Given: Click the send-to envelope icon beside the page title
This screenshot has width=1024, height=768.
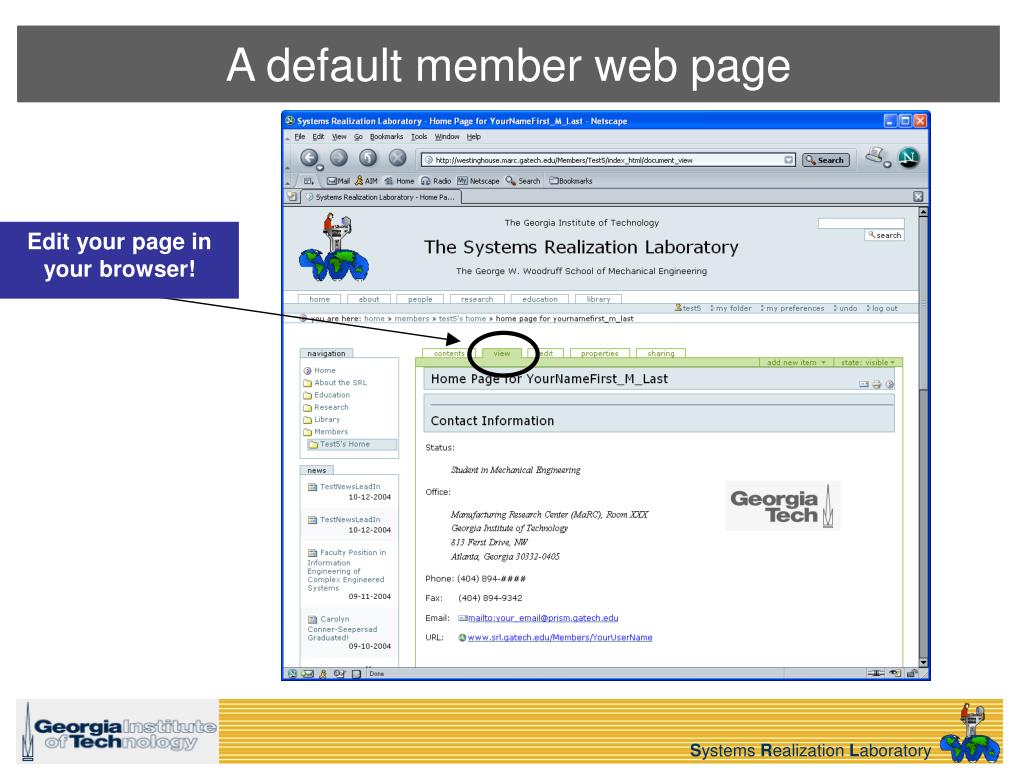Looking at the screenshot, I should pos(863,385).
